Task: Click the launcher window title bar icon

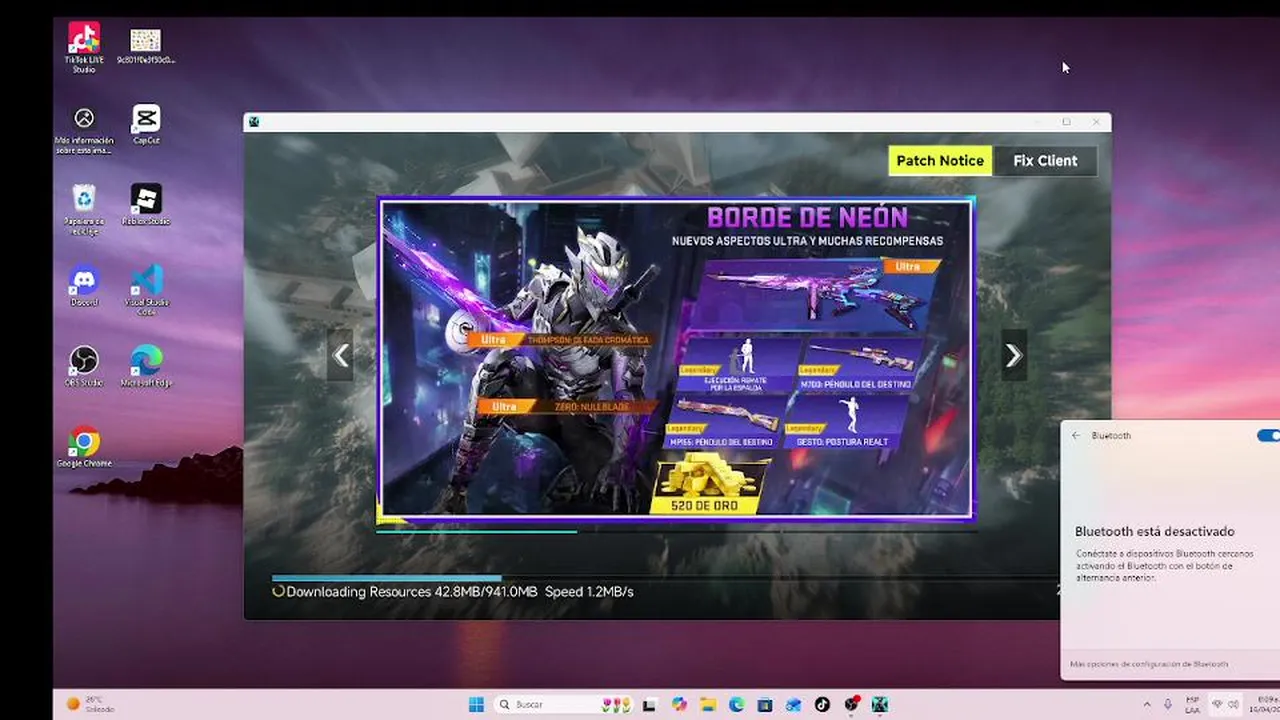Action: 254,122
